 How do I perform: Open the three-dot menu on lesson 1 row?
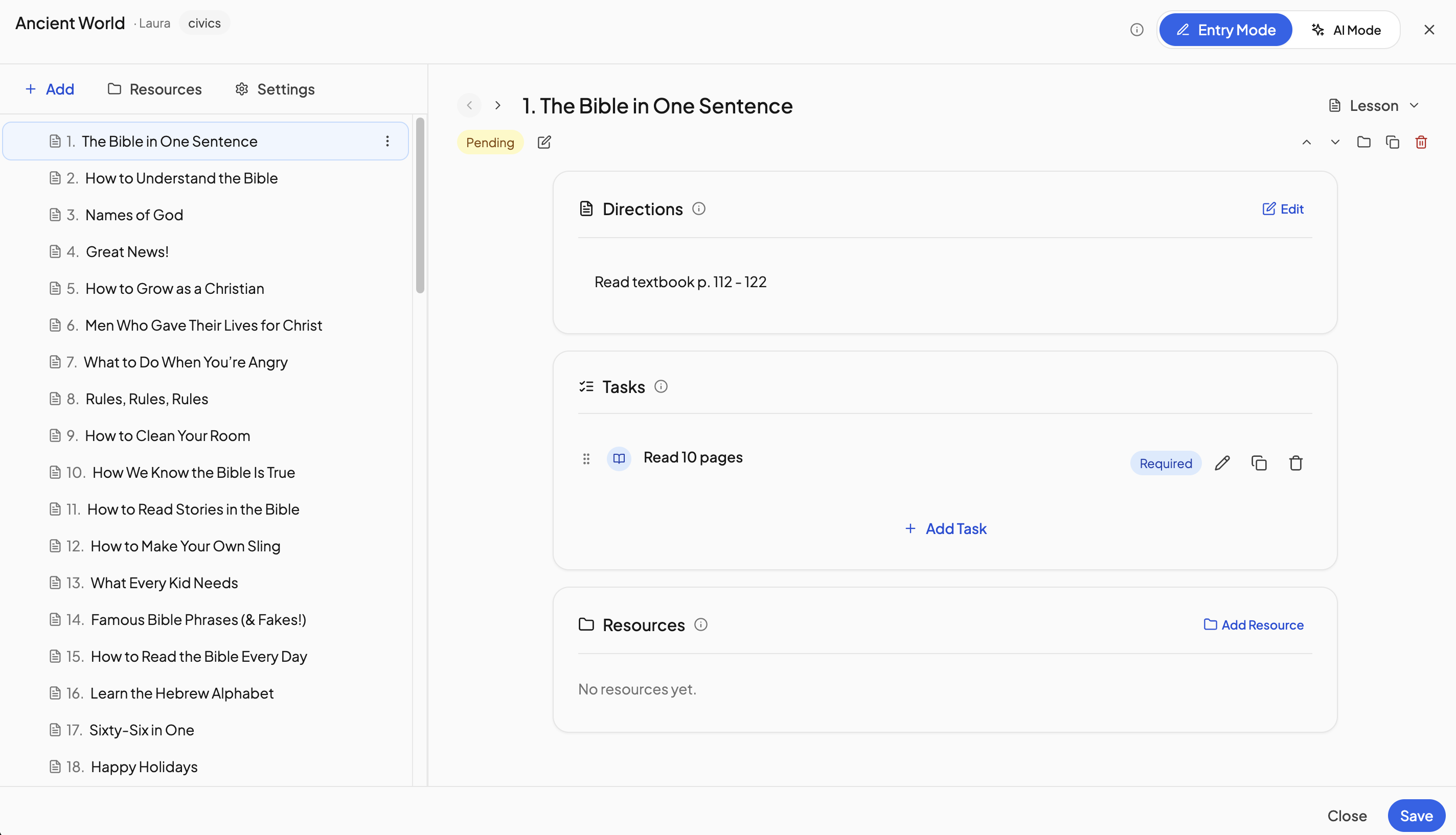pos(387,141)
